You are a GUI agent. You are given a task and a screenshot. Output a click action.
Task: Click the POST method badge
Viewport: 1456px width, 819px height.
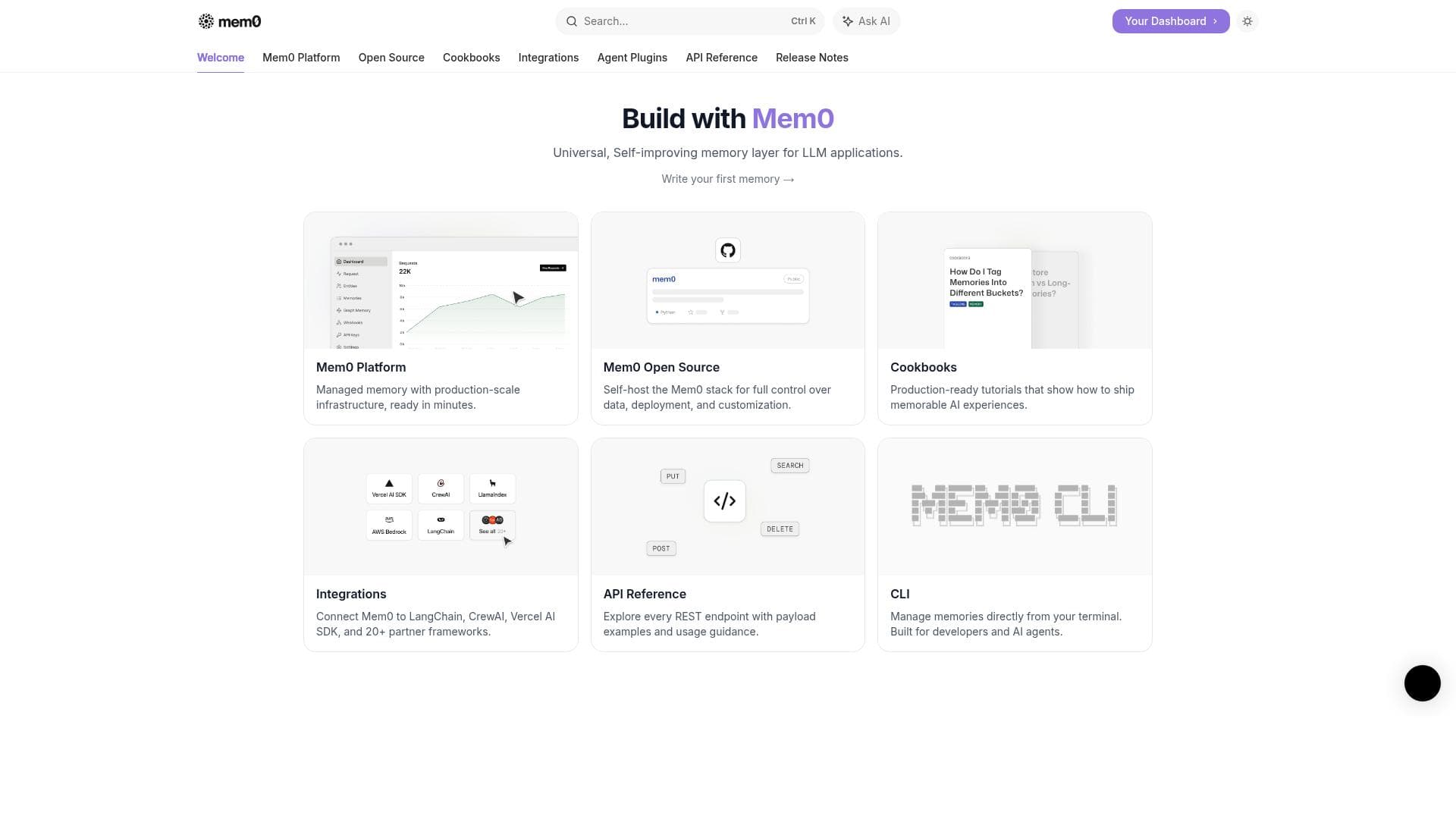coord(661,548)
